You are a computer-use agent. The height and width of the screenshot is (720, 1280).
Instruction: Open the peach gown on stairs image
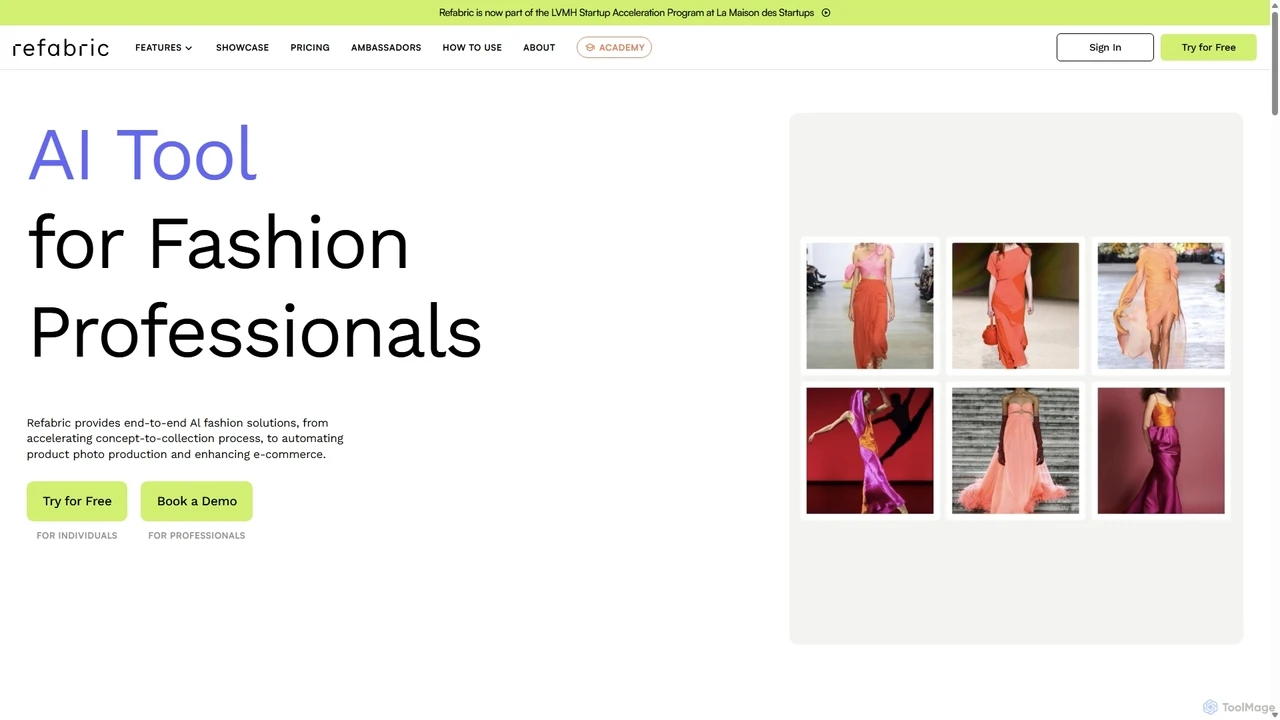click(1015, 451)
